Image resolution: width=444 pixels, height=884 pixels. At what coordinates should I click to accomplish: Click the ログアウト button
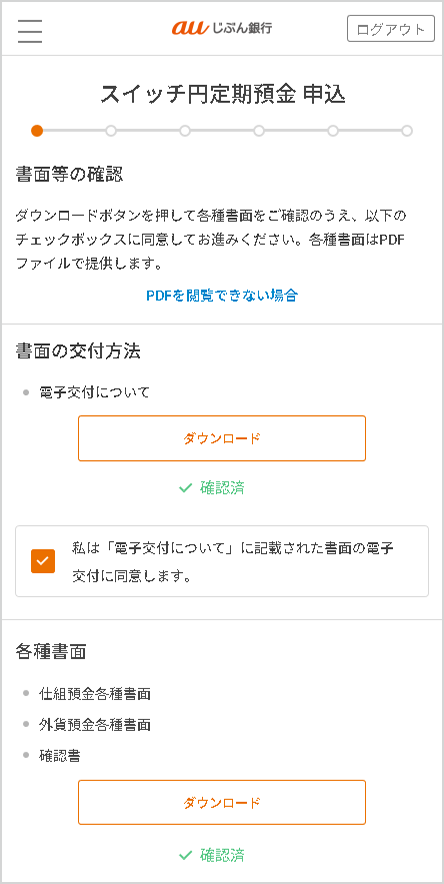coord(390,29)
